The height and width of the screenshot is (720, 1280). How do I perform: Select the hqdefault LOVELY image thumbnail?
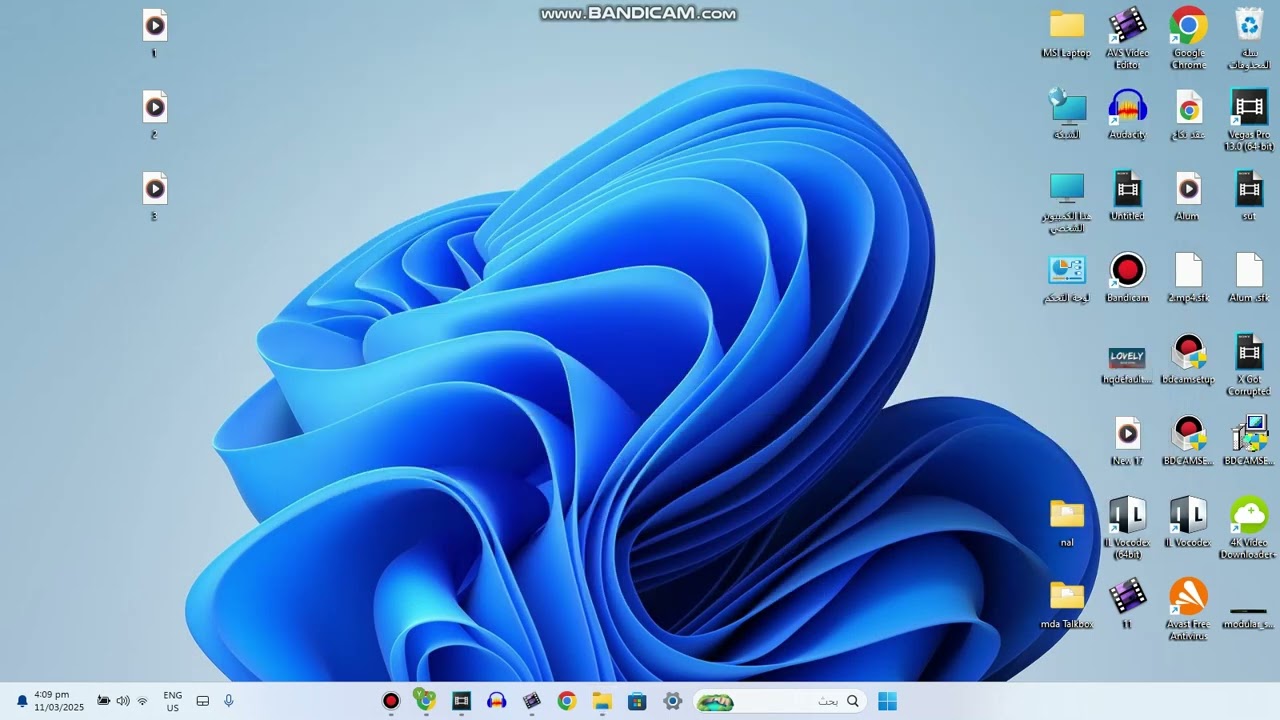[x=1127, y=364]
